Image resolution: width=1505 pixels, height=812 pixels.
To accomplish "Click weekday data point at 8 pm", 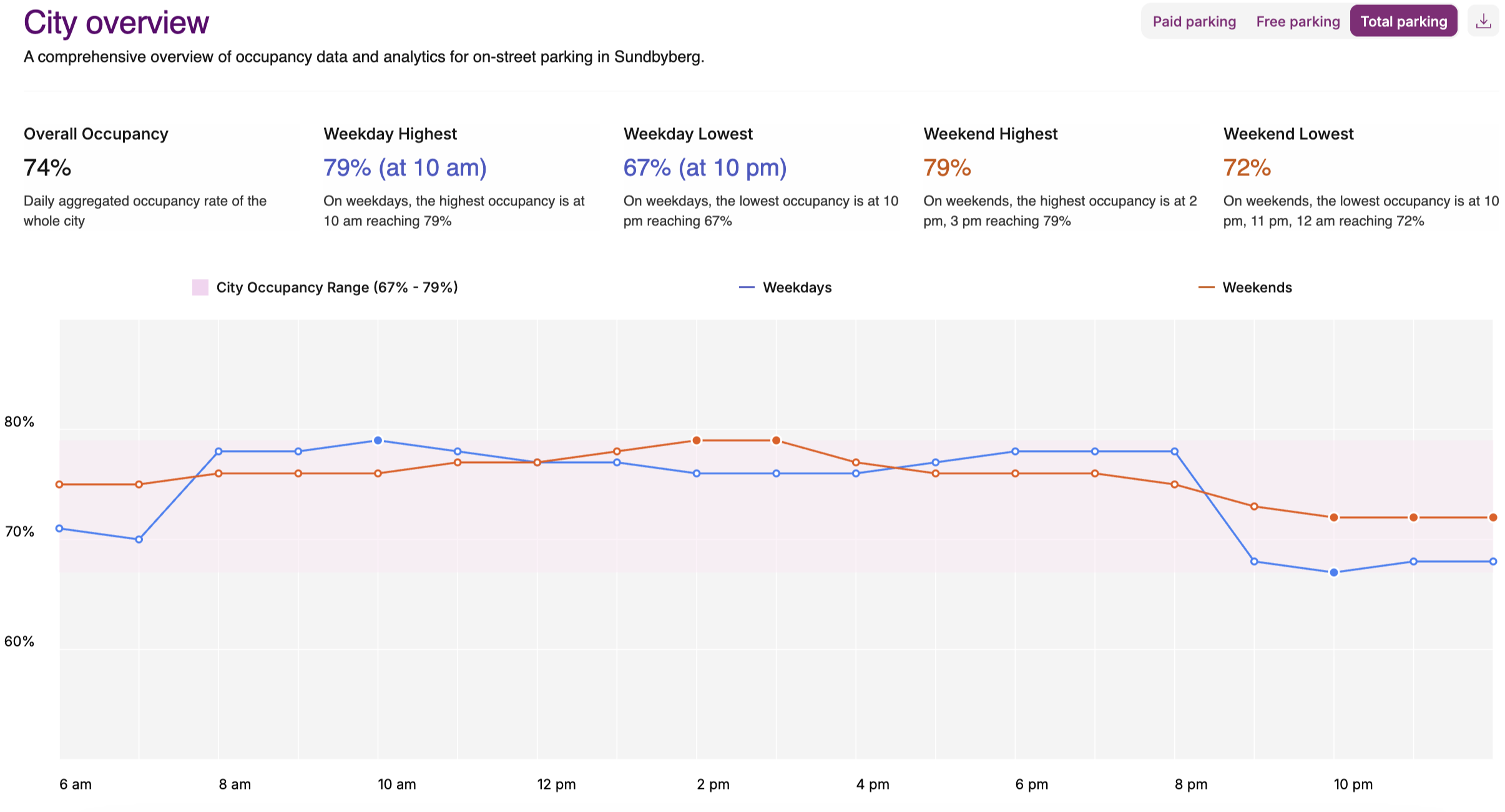I will (x=1175, y=451).
